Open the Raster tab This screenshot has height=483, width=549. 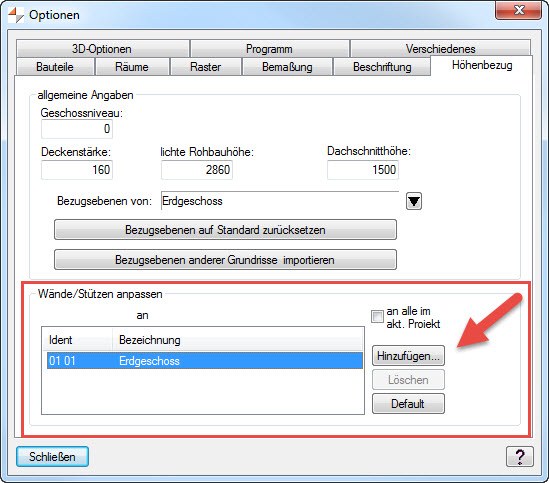point(206,67)
